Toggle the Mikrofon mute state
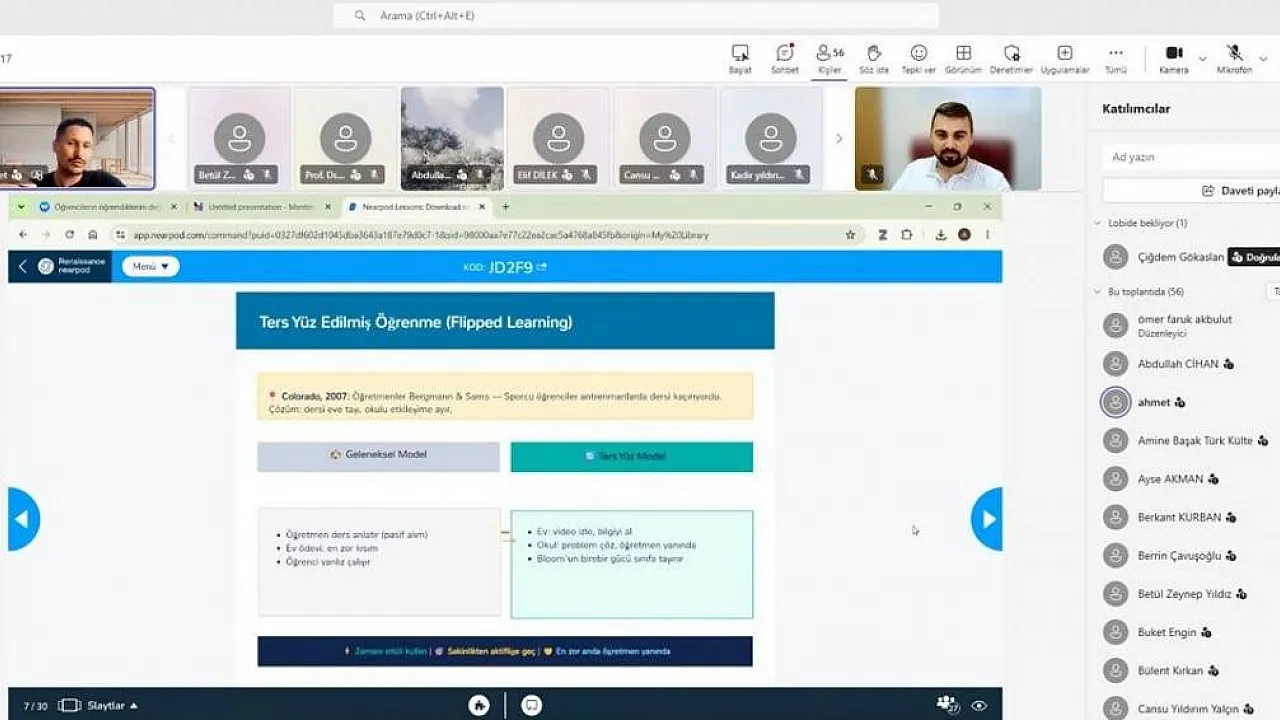Image resolution: width=1280 pixels, height=720 pixels. (x=1234, y=58)
